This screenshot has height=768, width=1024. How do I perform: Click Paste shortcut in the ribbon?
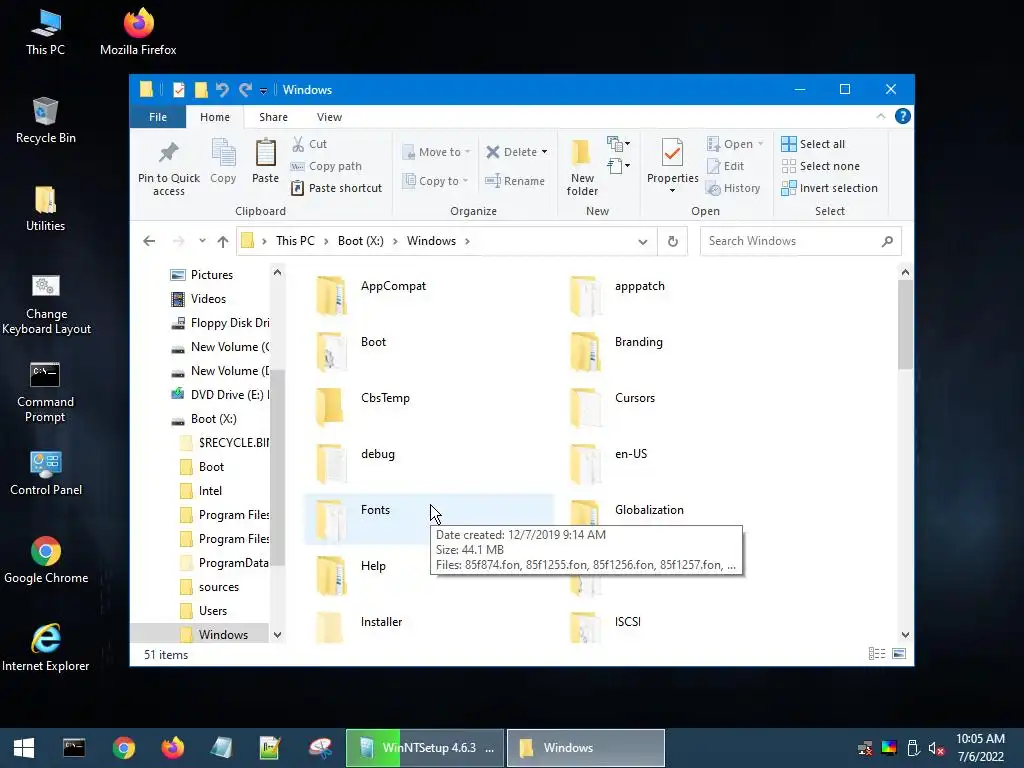(x=336, y=188)
